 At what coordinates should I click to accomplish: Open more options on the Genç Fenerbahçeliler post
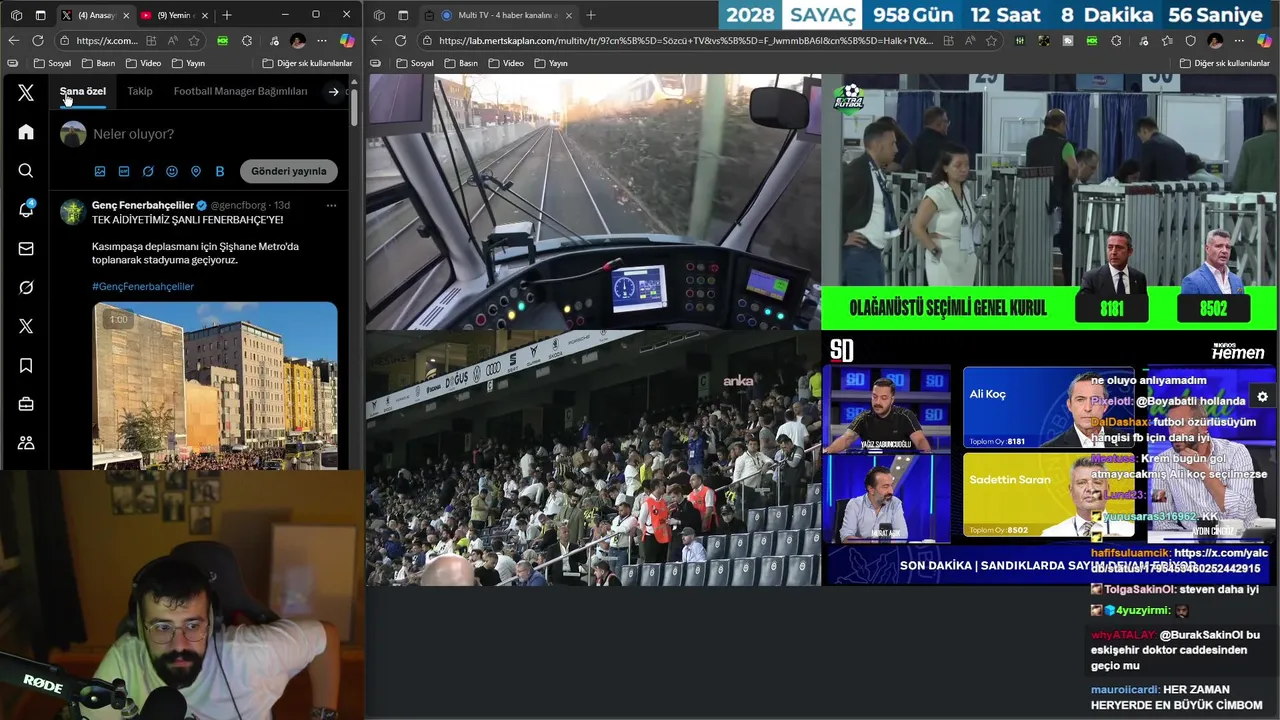331,205
